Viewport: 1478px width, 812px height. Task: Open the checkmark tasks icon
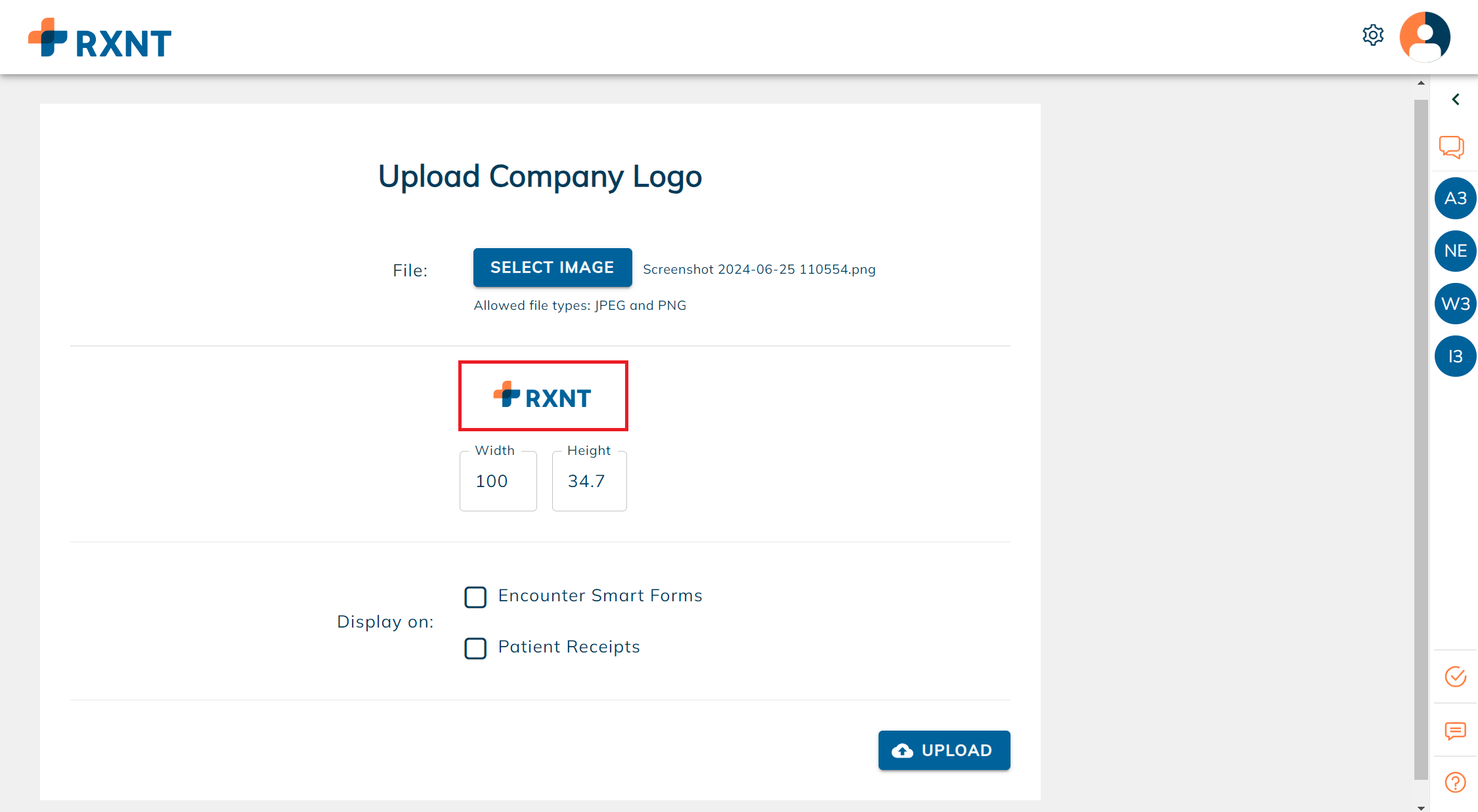pyautogui.click(x=1456, y=676)
